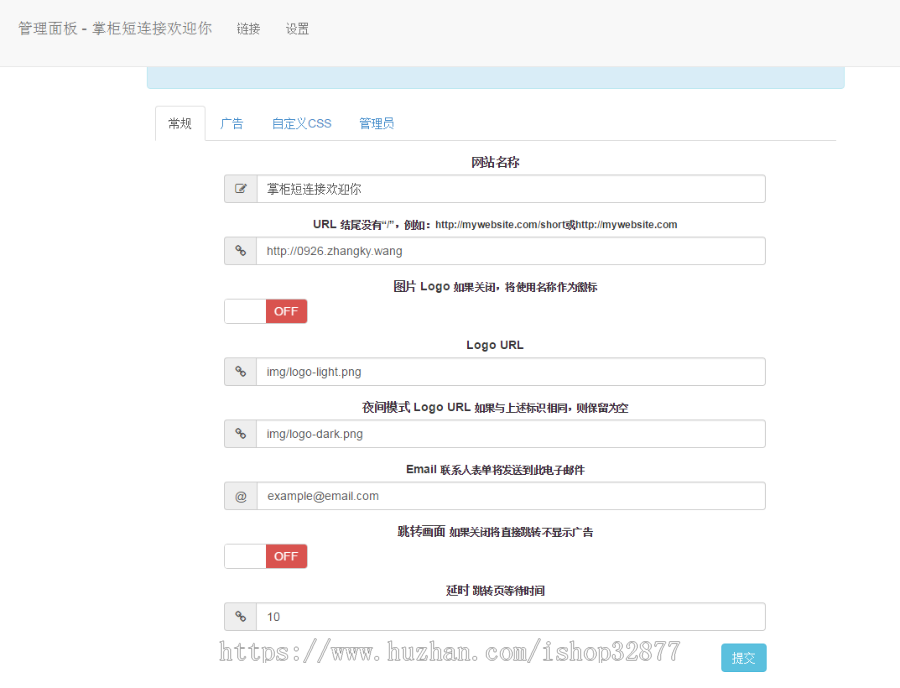Open the 设置 menu in the navbar
The height and width of the screenshot is (688, 900).
coord(297,29)
